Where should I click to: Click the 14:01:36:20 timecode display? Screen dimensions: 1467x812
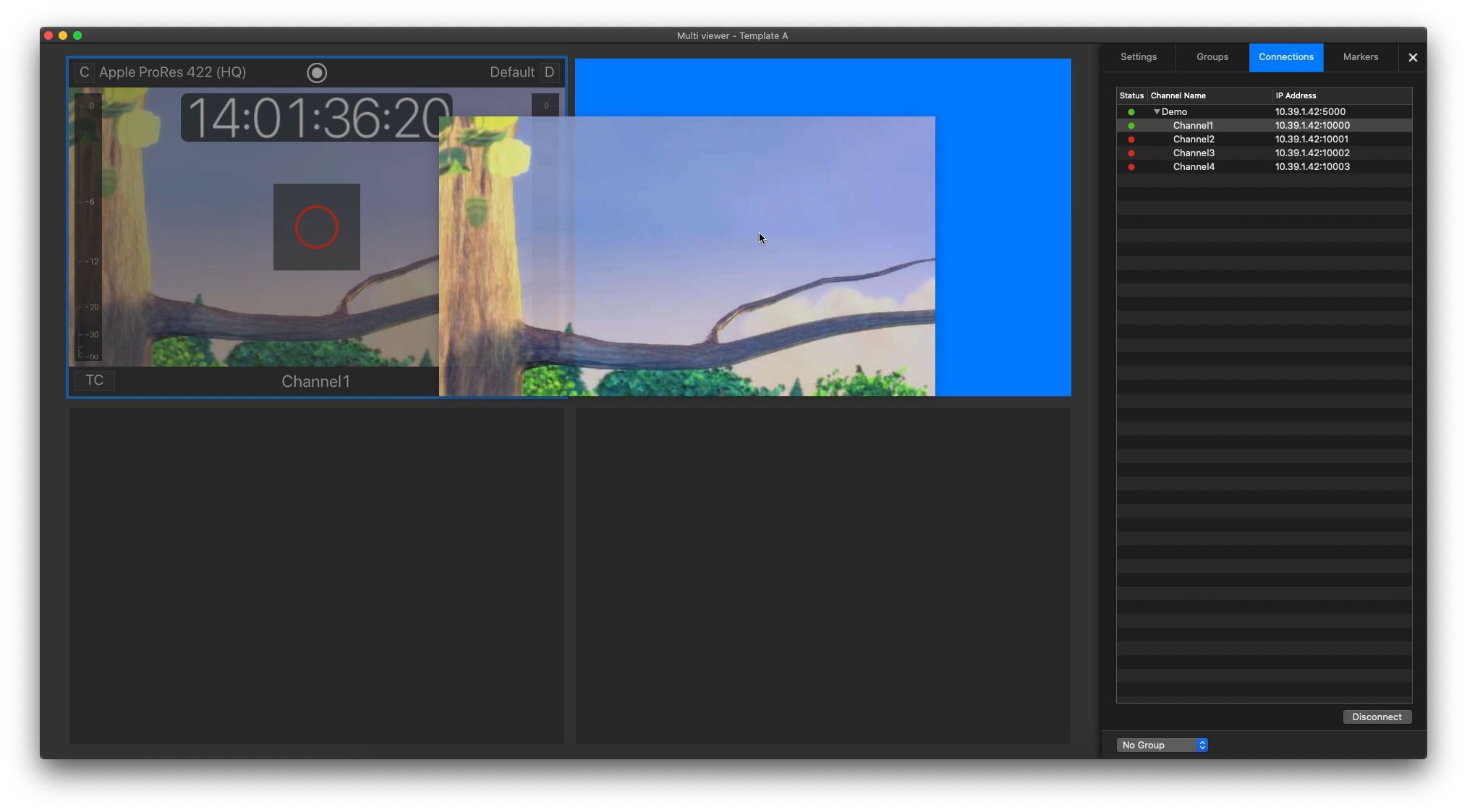point(317,118)
